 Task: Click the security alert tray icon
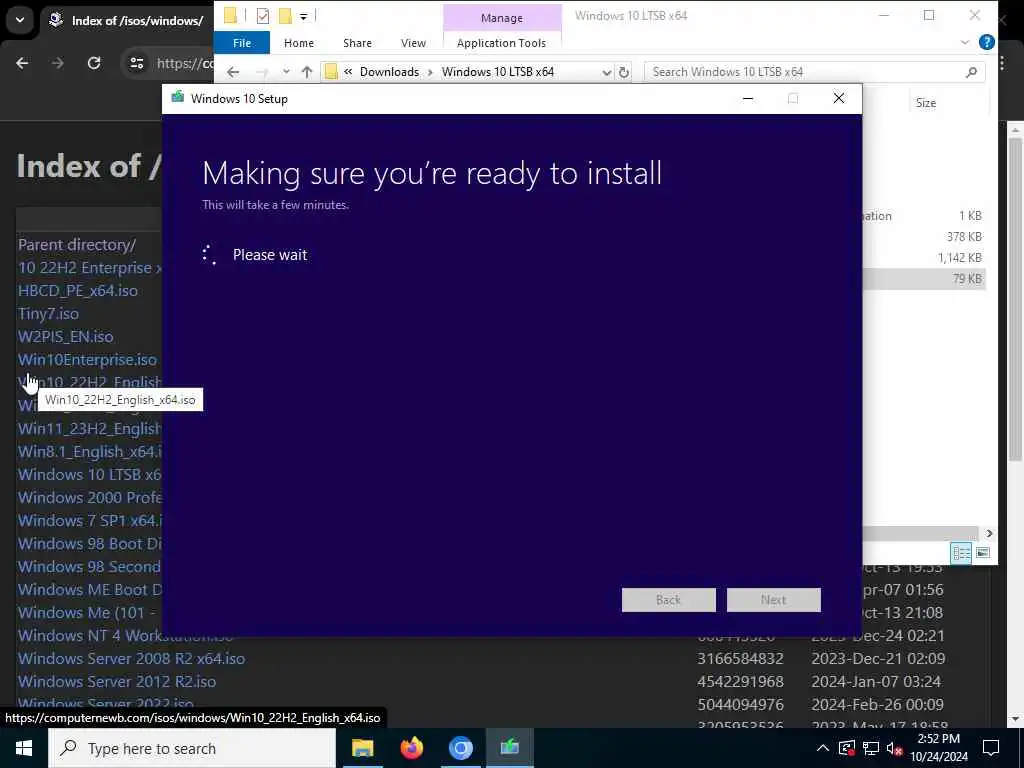847,748
